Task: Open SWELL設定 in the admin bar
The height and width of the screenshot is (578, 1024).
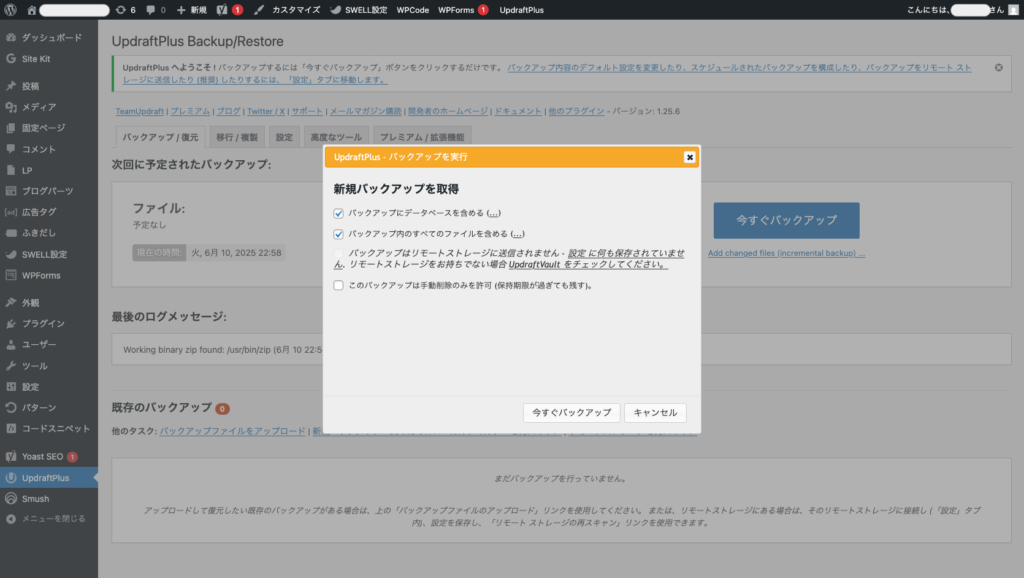Action: 359,10
